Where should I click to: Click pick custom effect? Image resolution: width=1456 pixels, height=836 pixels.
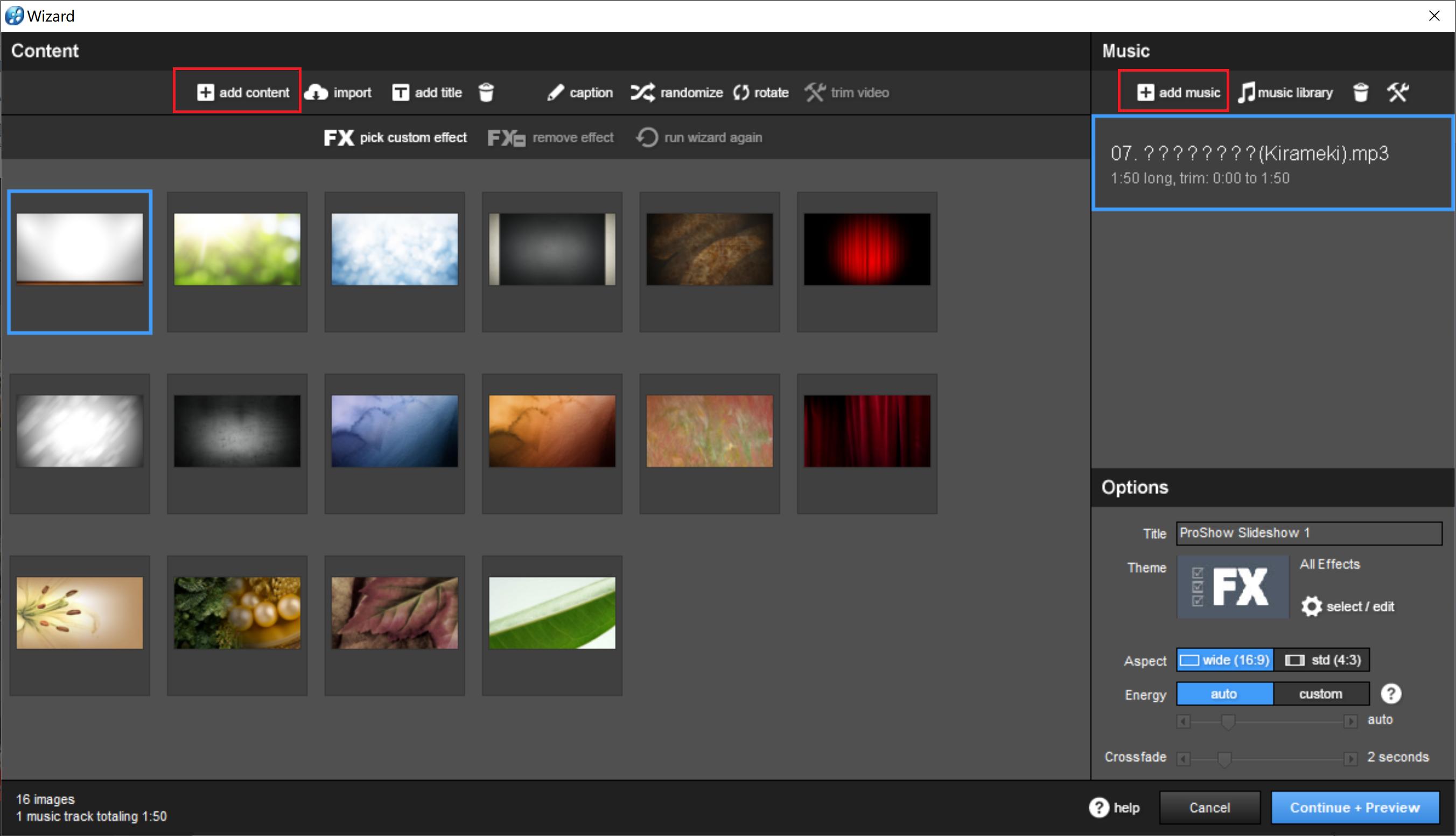[395, 138]
